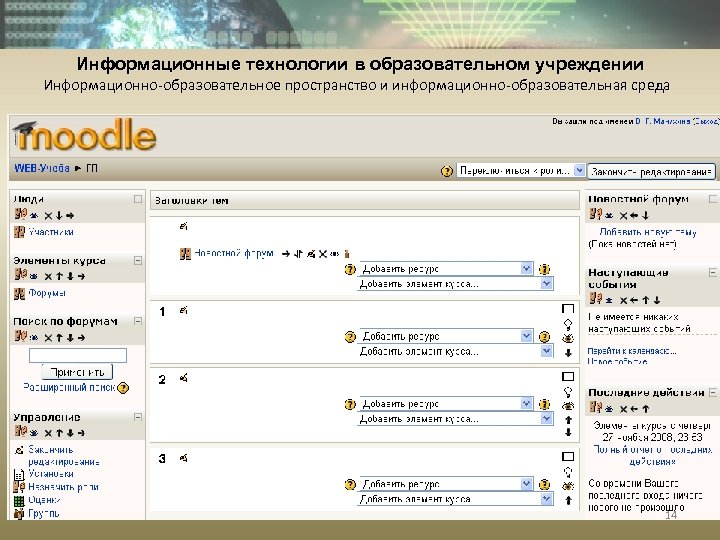Open Форумы link
This screenshot has width=720, height=540.
click(x=47, y=293)
